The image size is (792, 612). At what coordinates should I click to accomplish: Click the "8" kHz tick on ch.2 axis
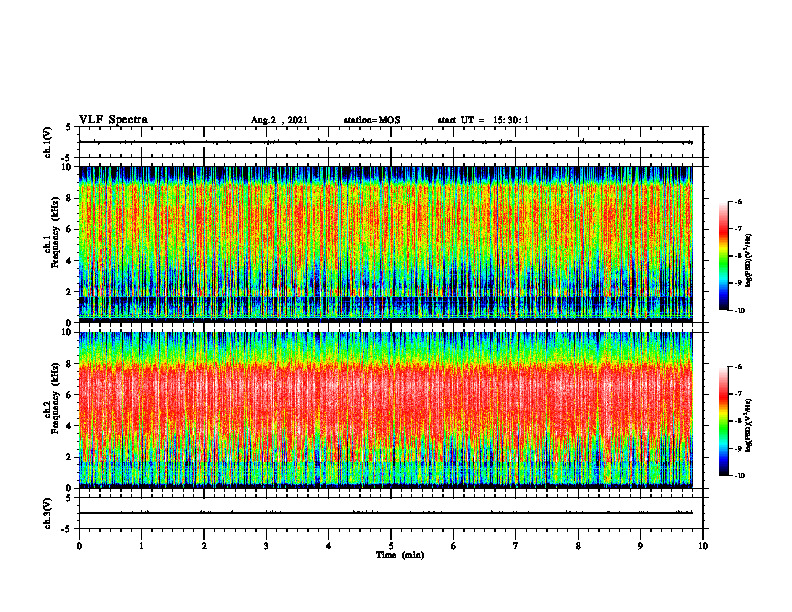69,364
